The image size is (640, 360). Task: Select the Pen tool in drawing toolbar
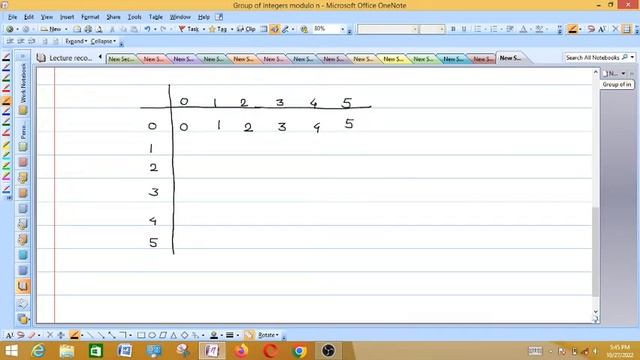74,335
